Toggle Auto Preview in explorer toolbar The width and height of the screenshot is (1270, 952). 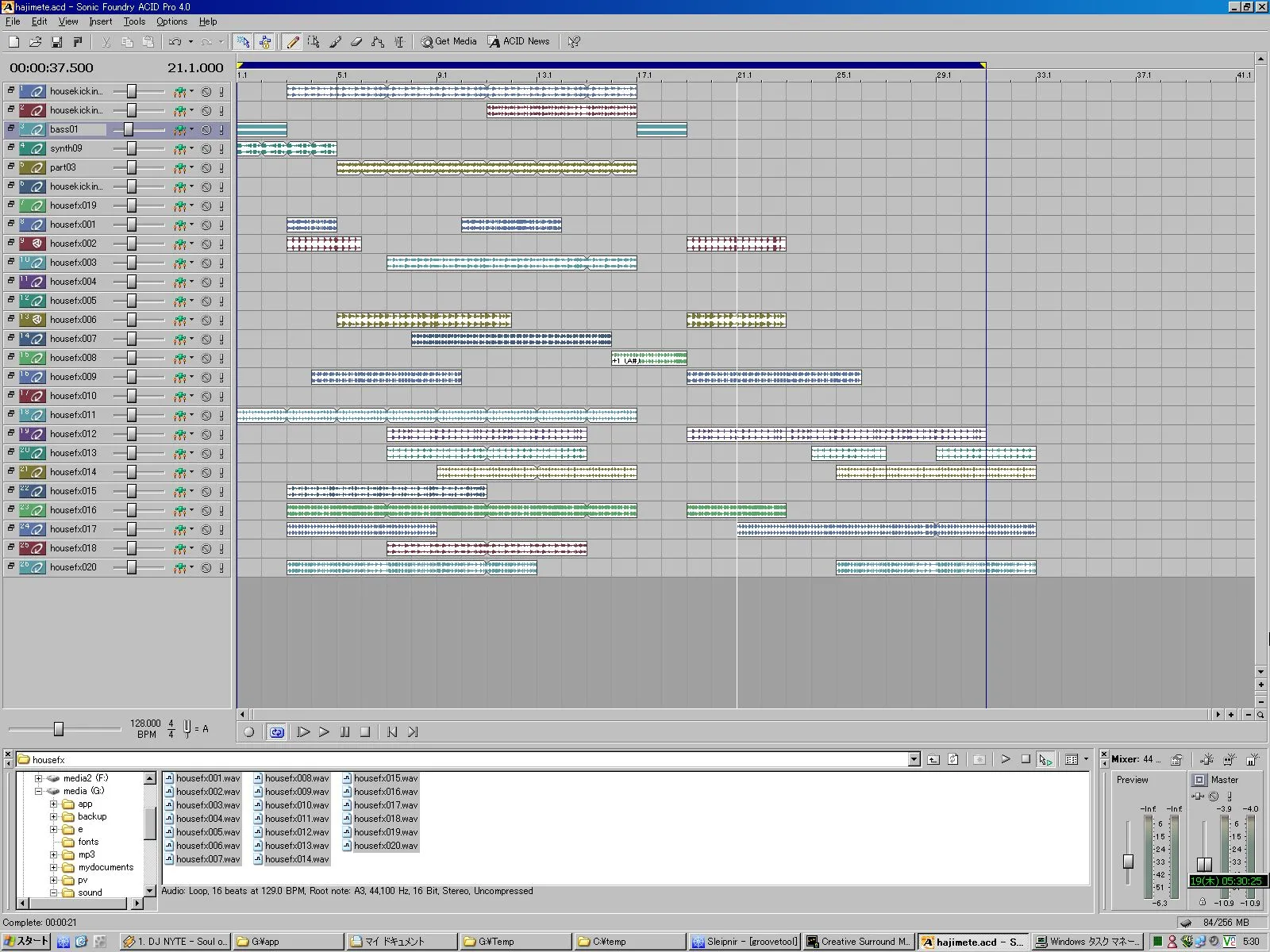(x=1045, y=759)
